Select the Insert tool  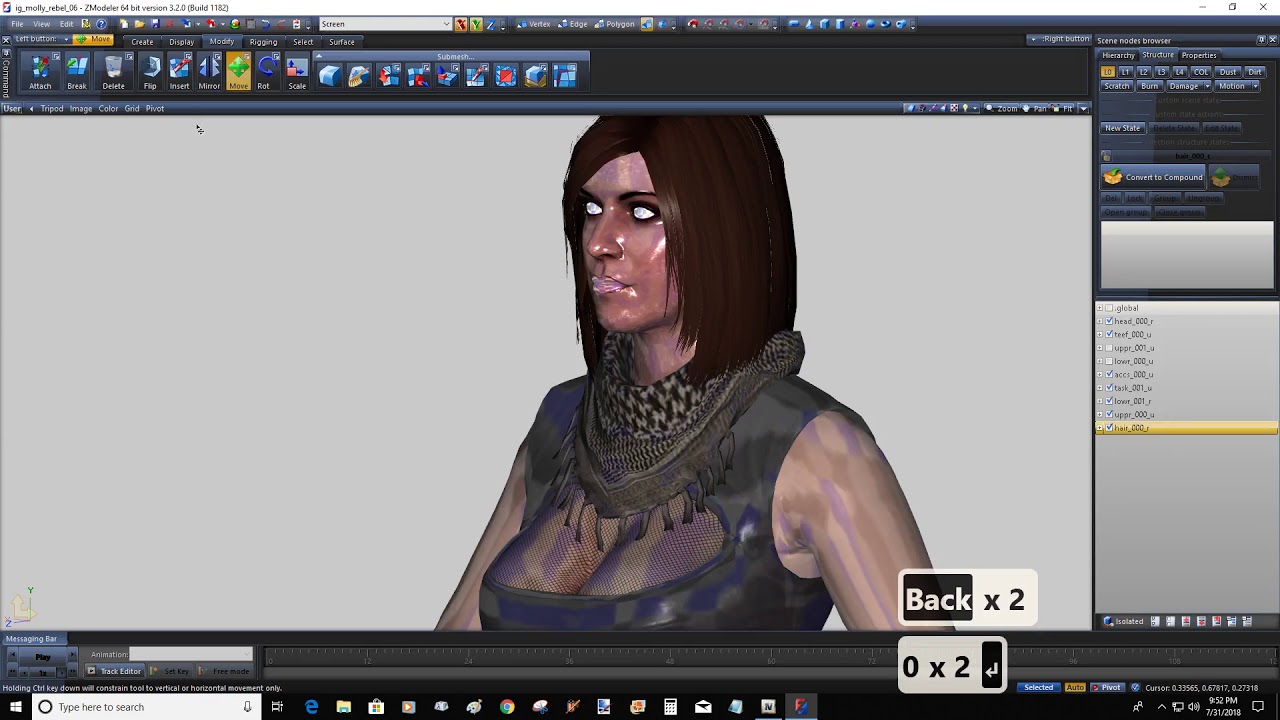point(179,73)
